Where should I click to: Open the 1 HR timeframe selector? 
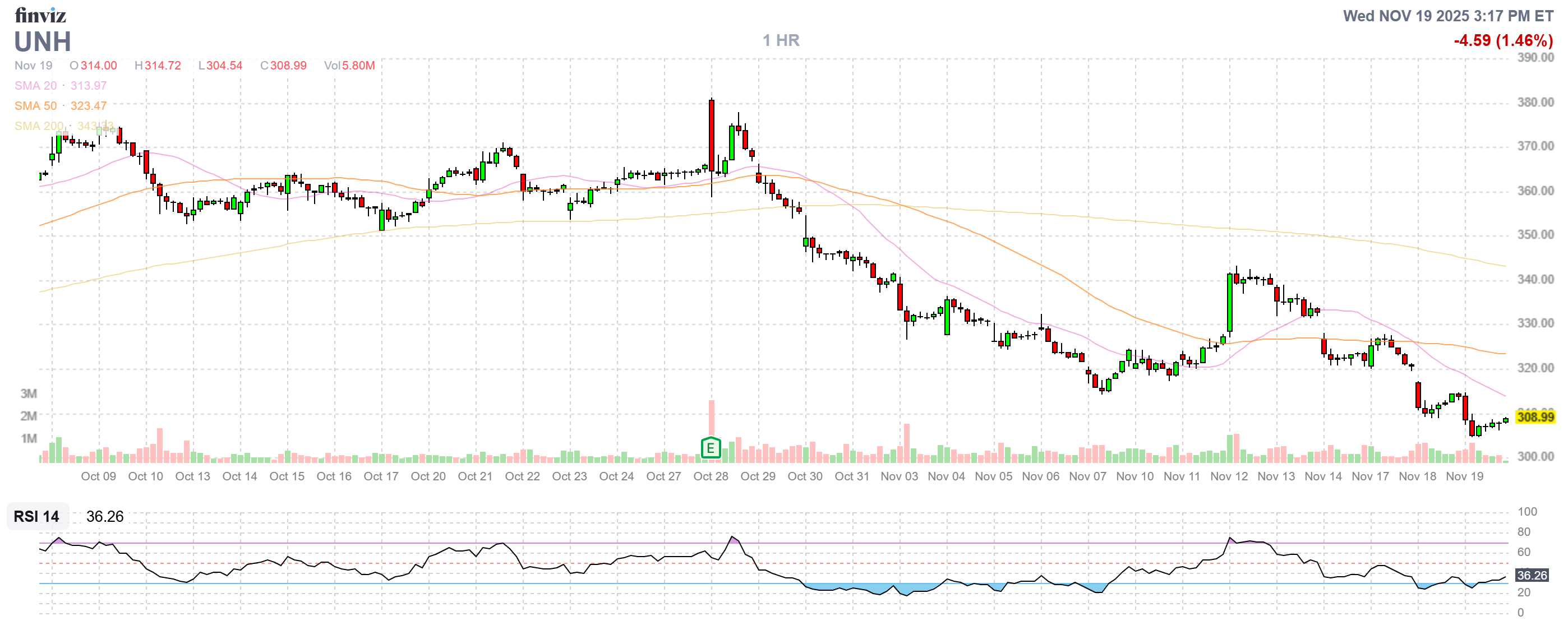(781, 40)
